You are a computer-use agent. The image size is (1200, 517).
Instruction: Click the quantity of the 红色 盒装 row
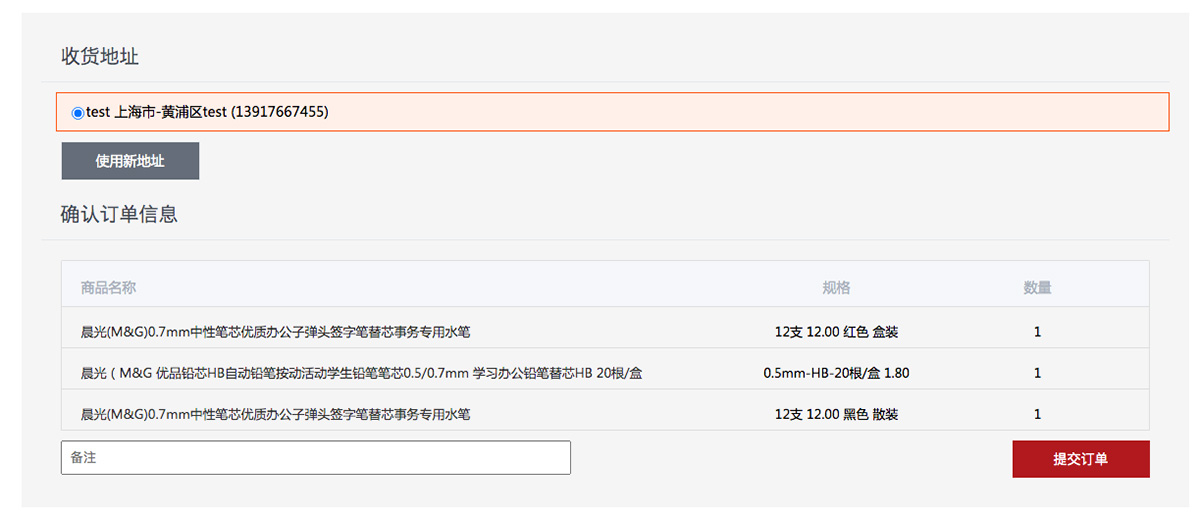click(x=1037, y=332)
